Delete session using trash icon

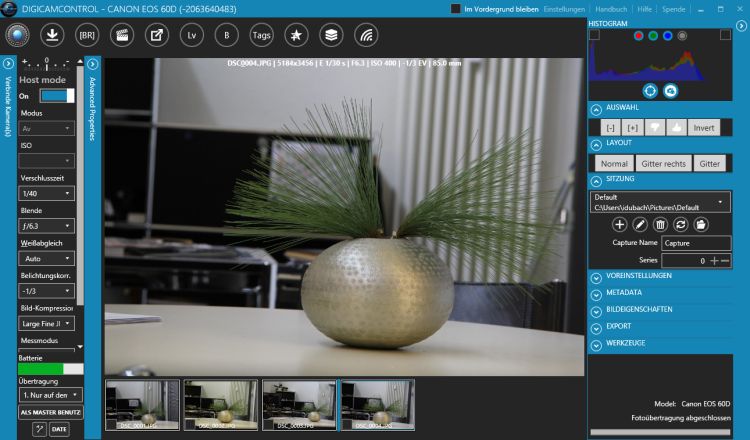click(660, 224)
